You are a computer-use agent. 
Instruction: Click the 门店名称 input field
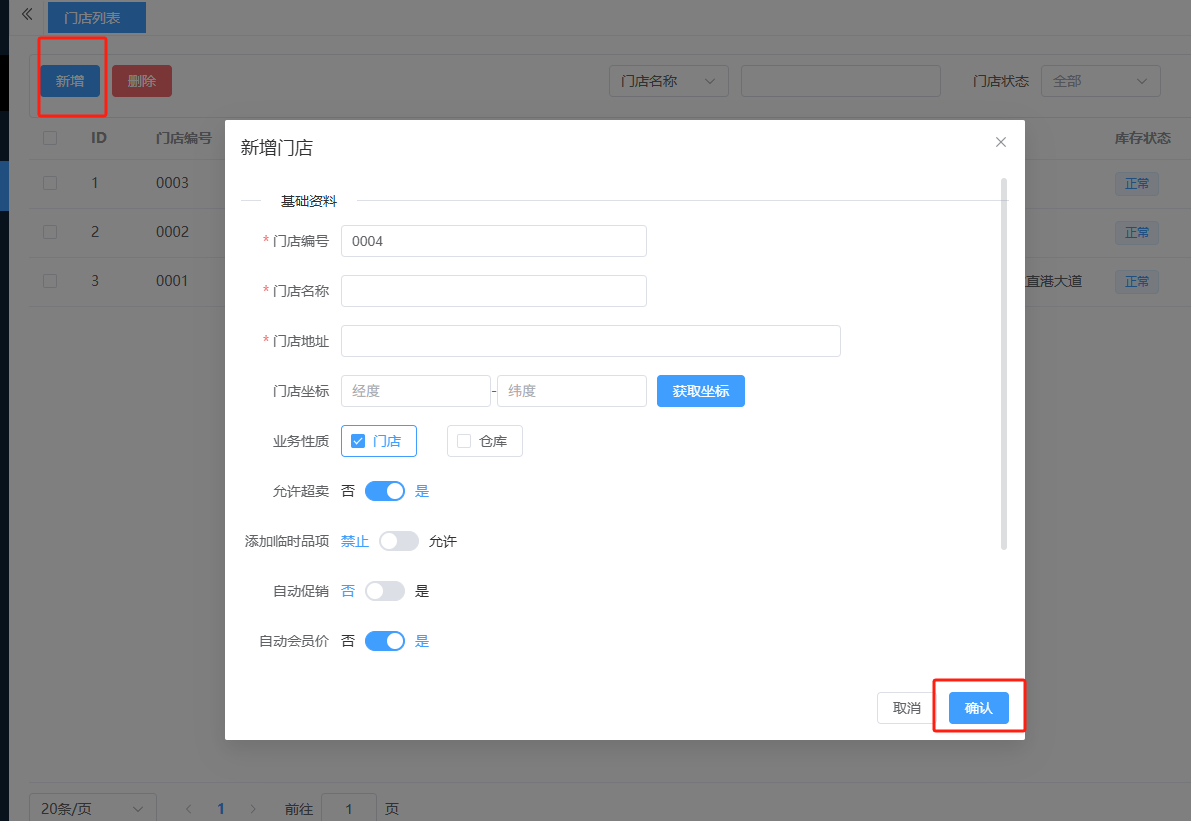click(493, 291)
